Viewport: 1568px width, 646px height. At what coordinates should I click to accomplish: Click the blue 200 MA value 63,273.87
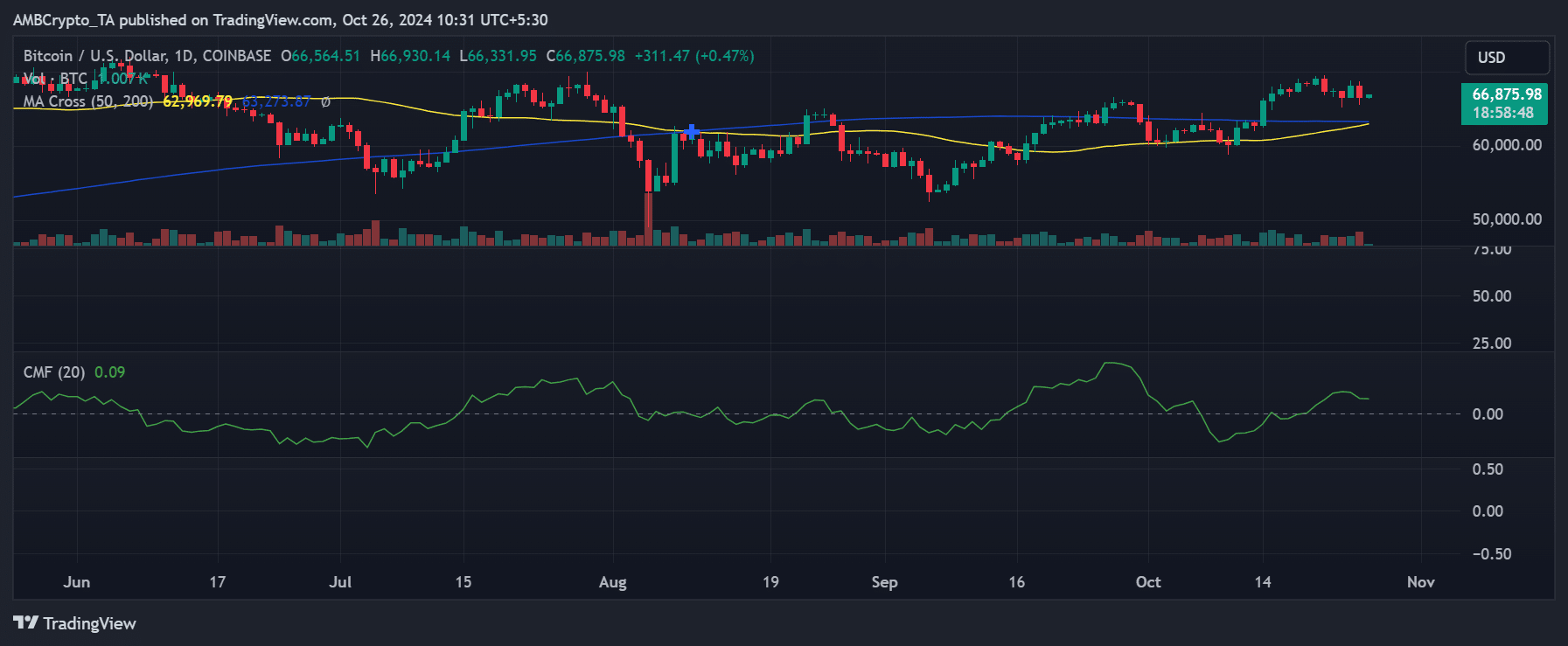pos(276,101)
